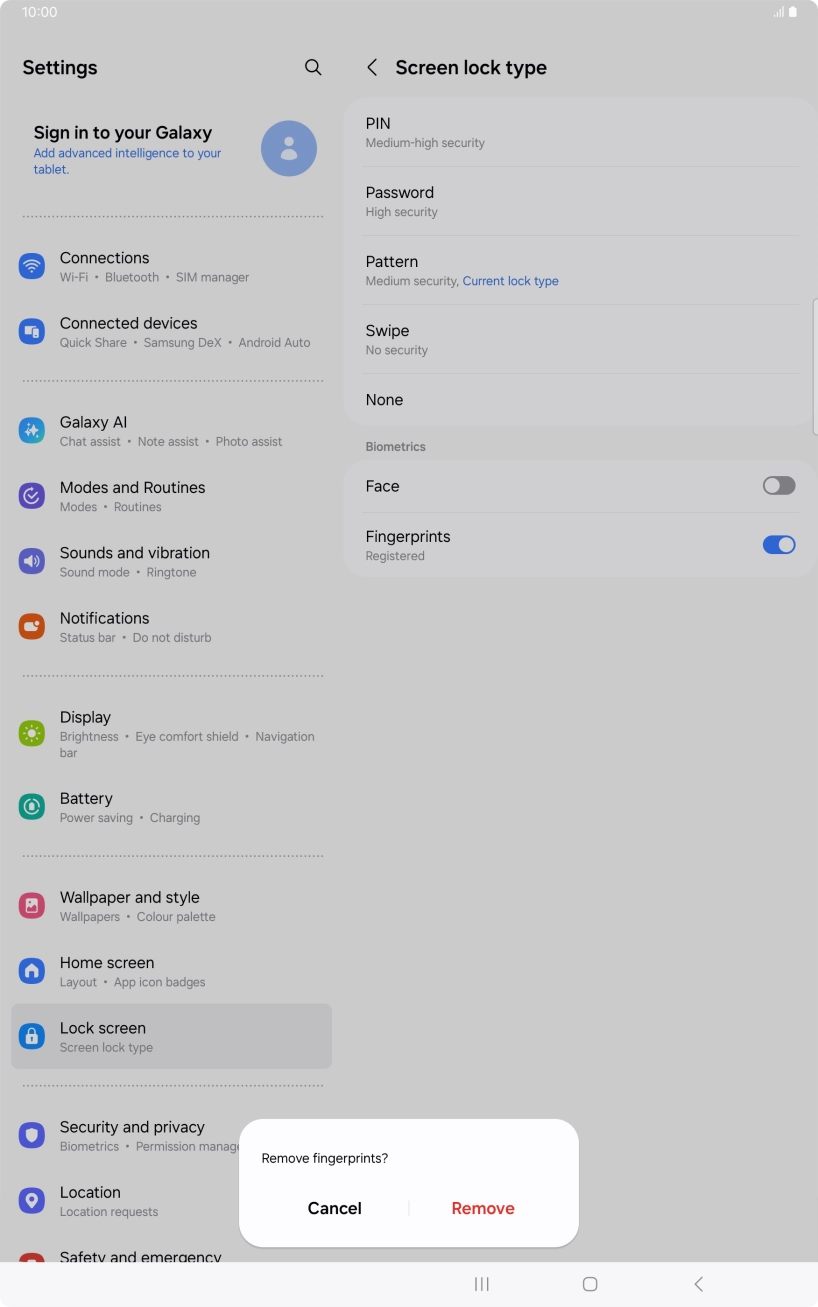Cancel the Remove fingerprints dialog
This screenshot has width=818, height=1307.
click(335, 1208)
